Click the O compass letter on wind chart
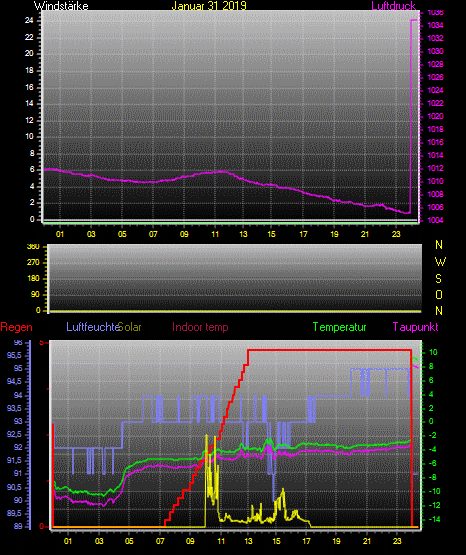Viewport: 466px width, 555px height. [x=439, y=295]
